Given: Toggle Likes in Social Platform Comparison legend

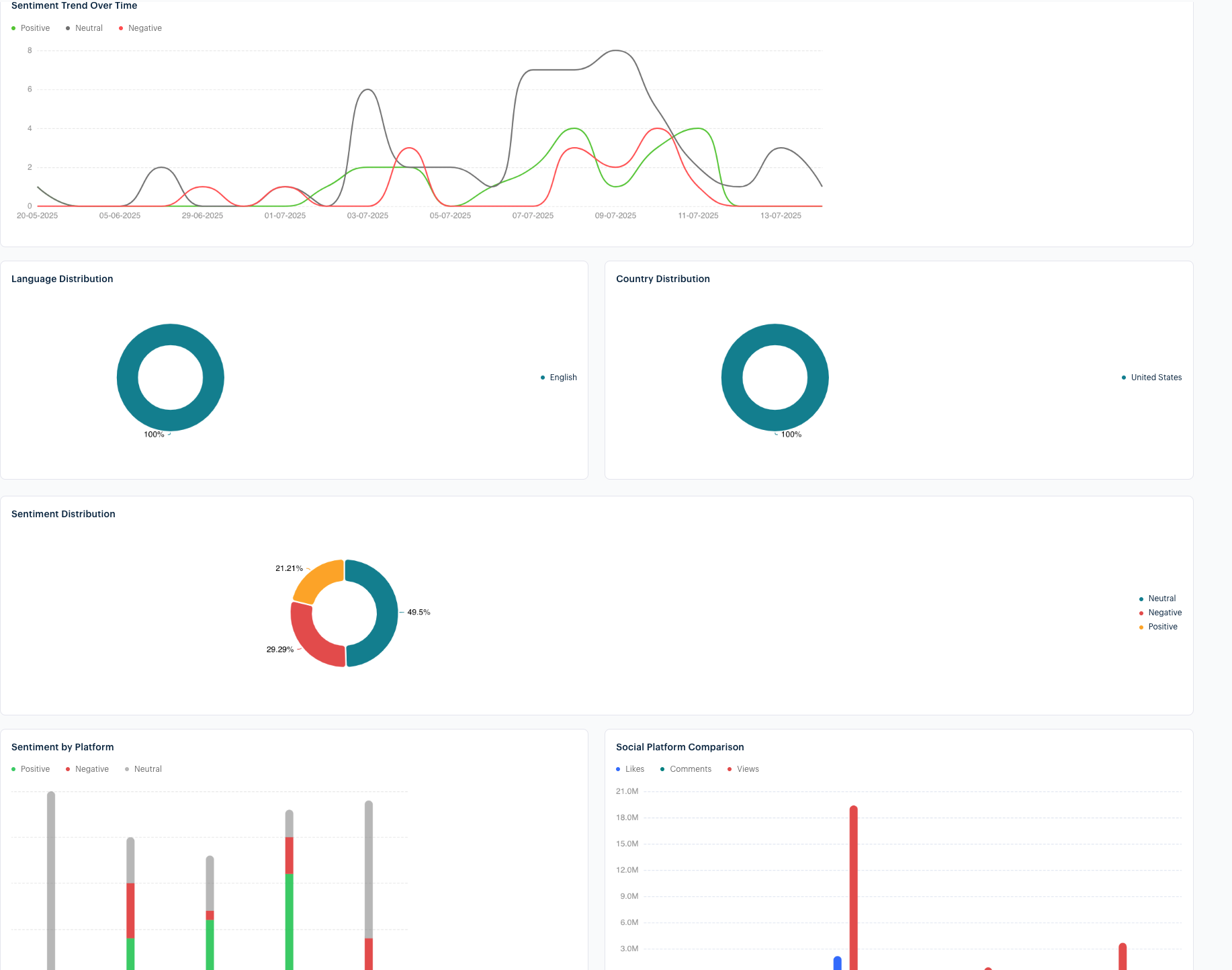Looking at the screenshot, I should (x=630, y=769).
